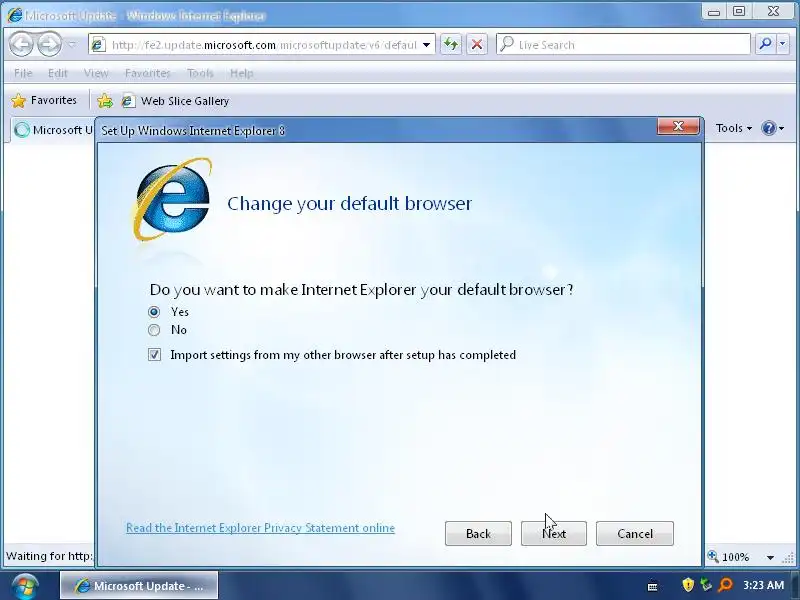Open the View menu
This screenshot has height=600, width=800.
[96, 73]
